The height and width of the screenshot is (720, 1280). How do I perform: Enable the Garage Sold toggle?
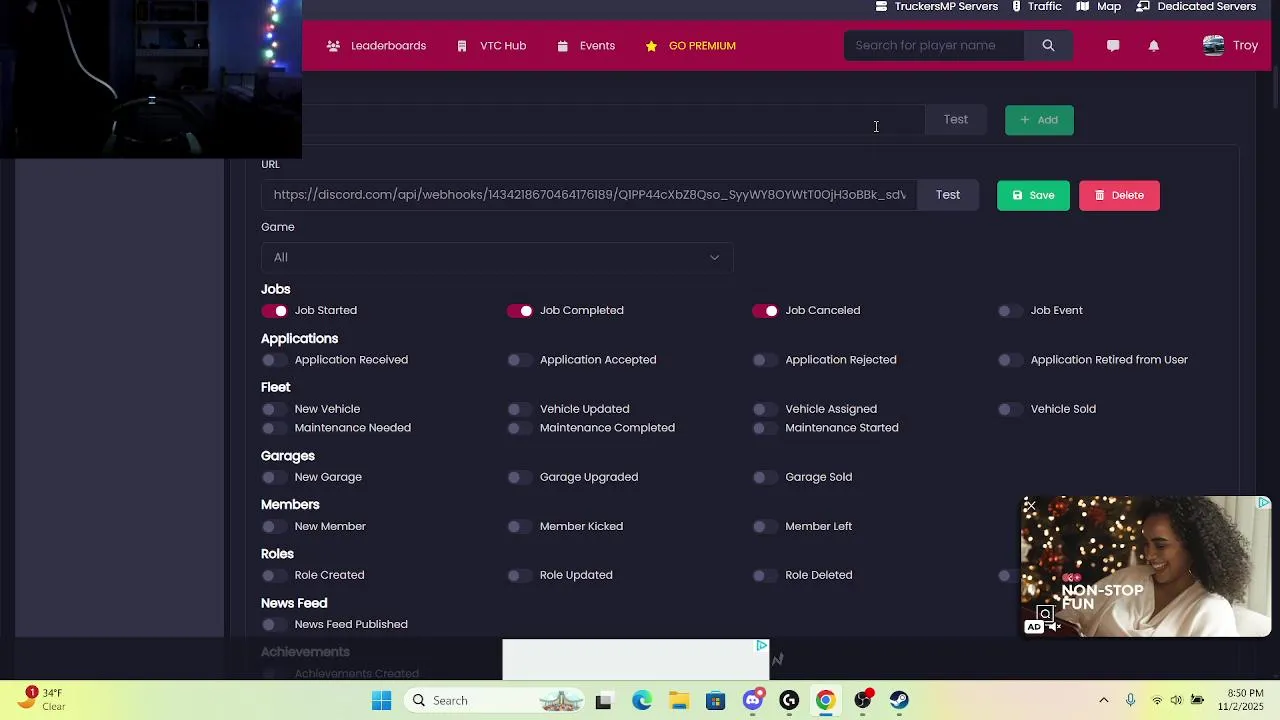(x=765, y=477)
